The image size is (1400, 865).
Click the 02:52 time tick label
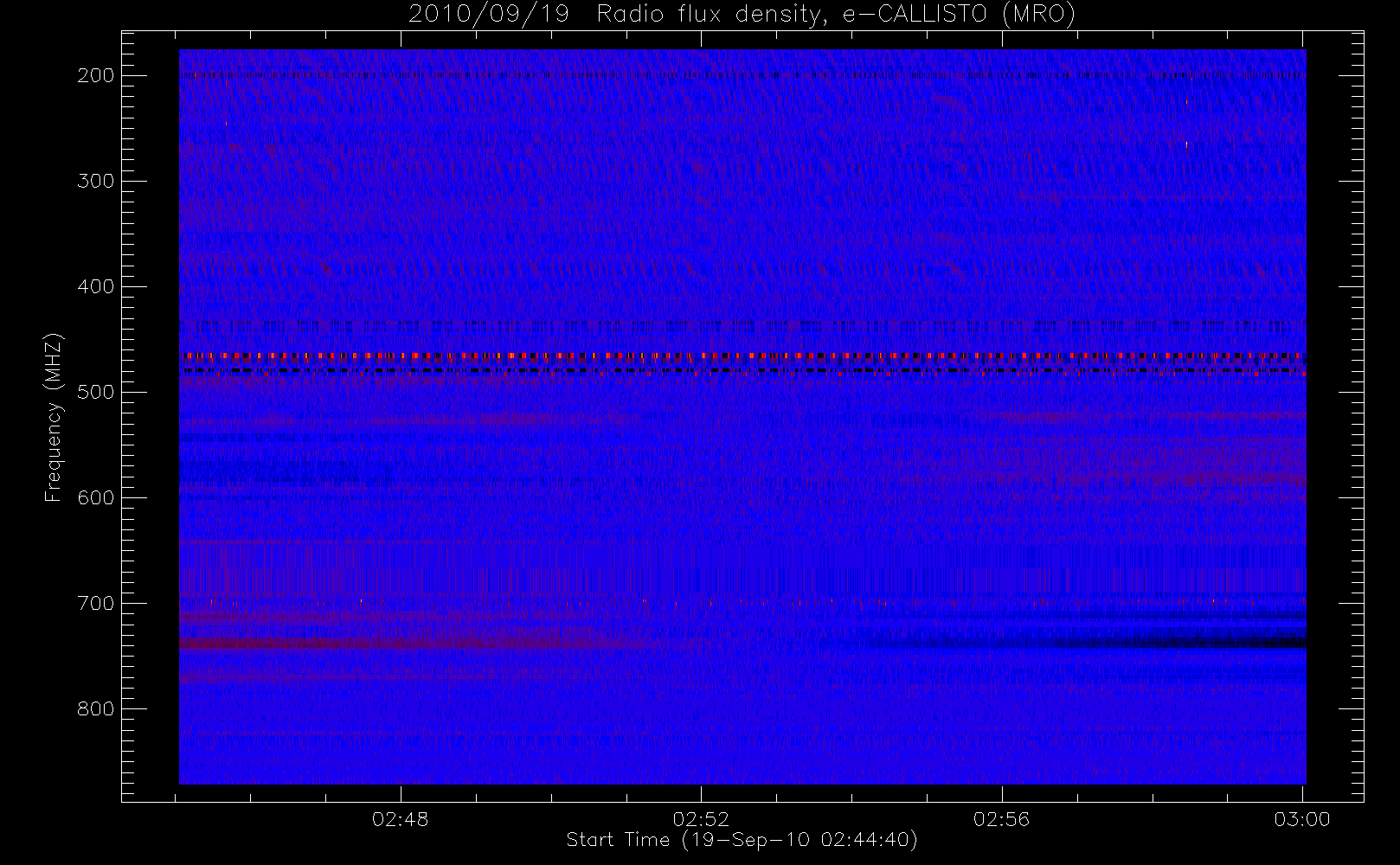tap(701, 819)
